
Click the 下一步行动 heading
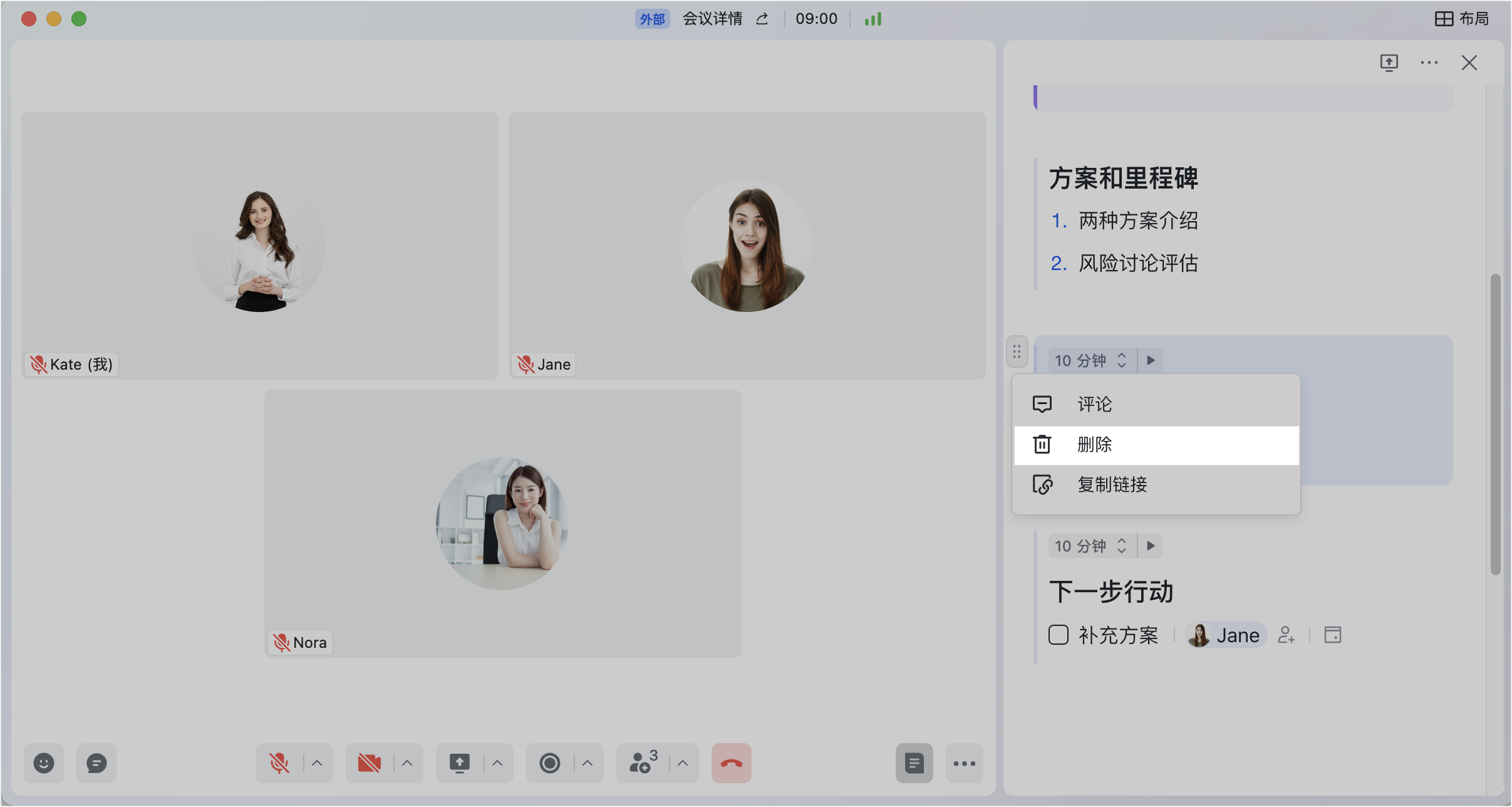click(x=1111, y=591)
